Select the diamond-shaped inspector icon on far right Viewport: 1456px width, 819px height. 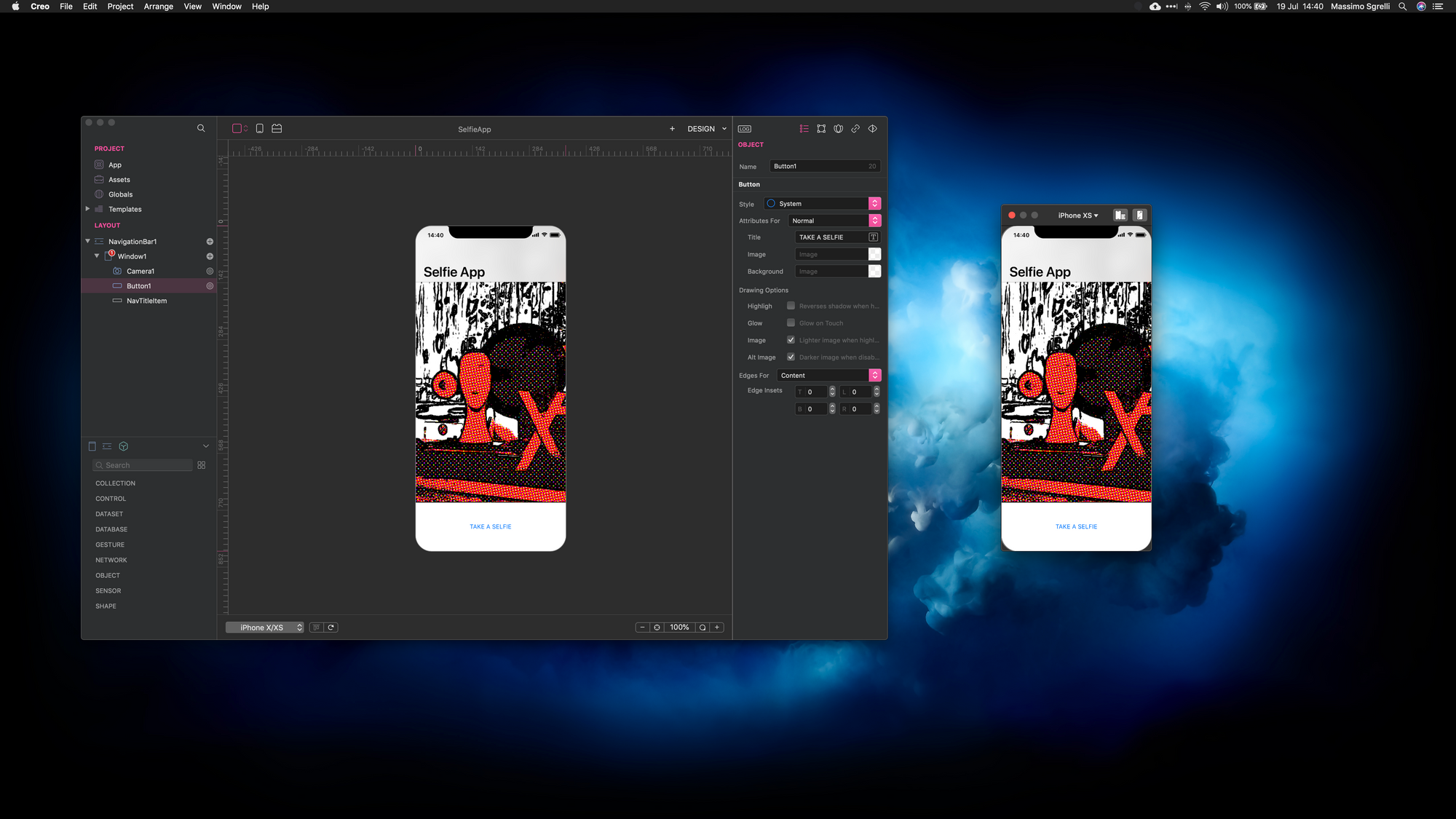[x=872, y=129]
